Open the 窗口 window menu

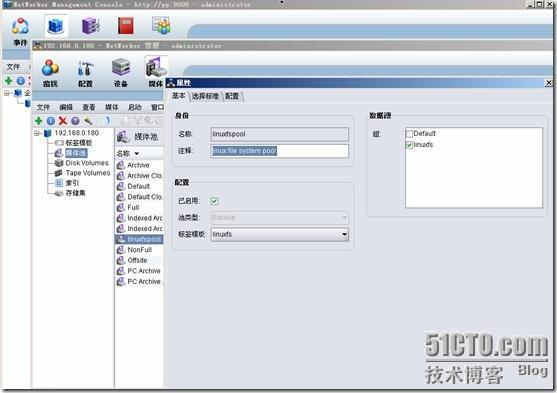[157, 107]
